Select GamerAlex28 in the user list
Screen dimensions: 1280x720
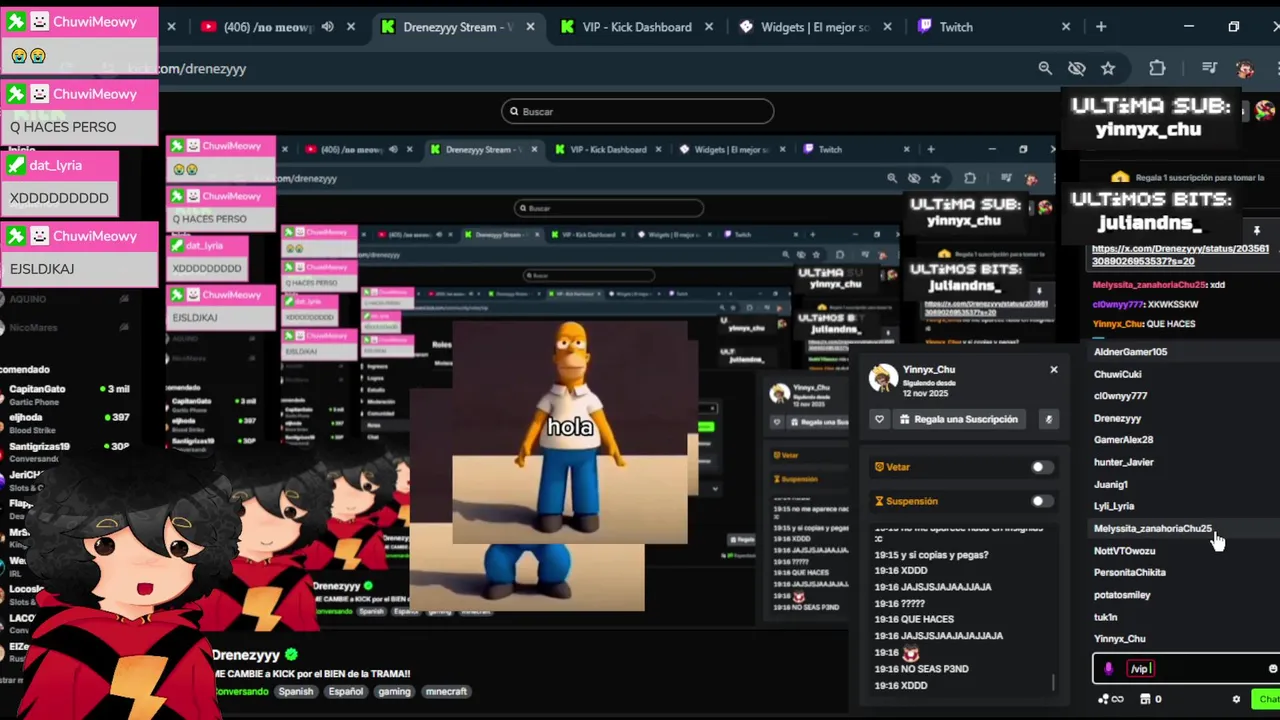point(1123,440)
